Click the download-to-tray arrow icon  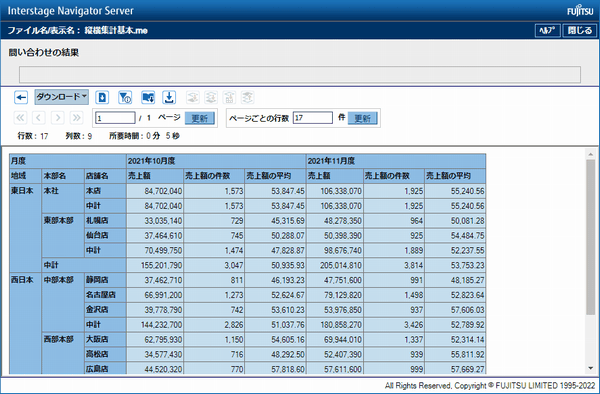pyautogui.click(x=169, y=98)
